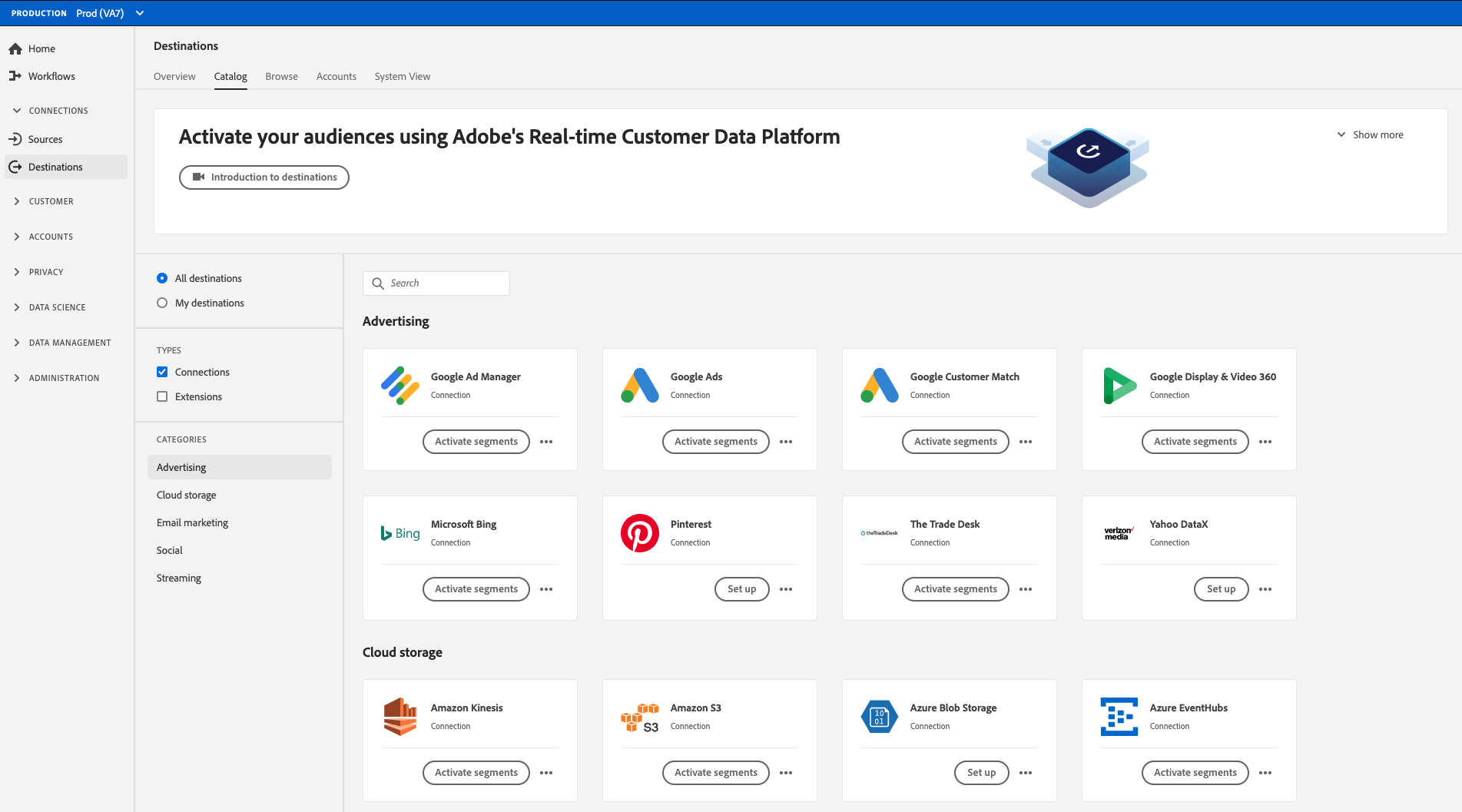Open more options for Azure Blob Storage
1462x812 pixels.
pyautogui.click(x=1026, y=773)
